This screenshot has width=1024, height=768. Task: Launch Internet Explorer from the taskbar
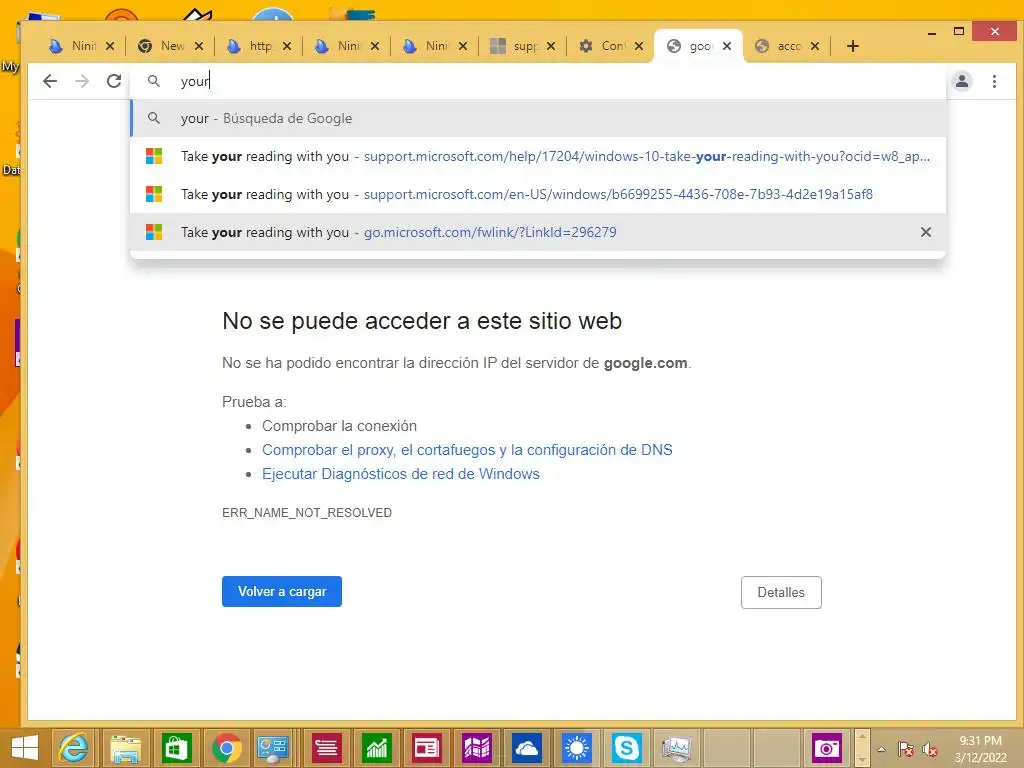coord(73,748)
